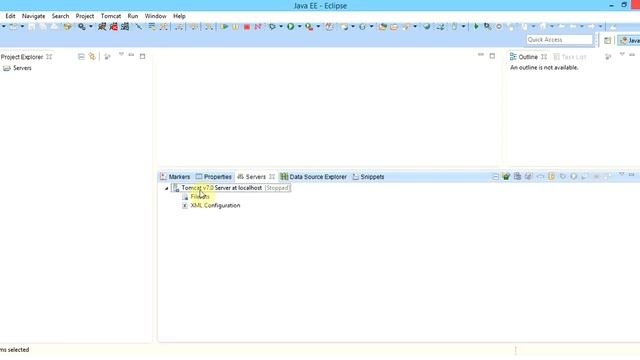The width and height of the screenshot is (640, 360).
Task: Open the Data Source Explorer tab
Action: 313,177
